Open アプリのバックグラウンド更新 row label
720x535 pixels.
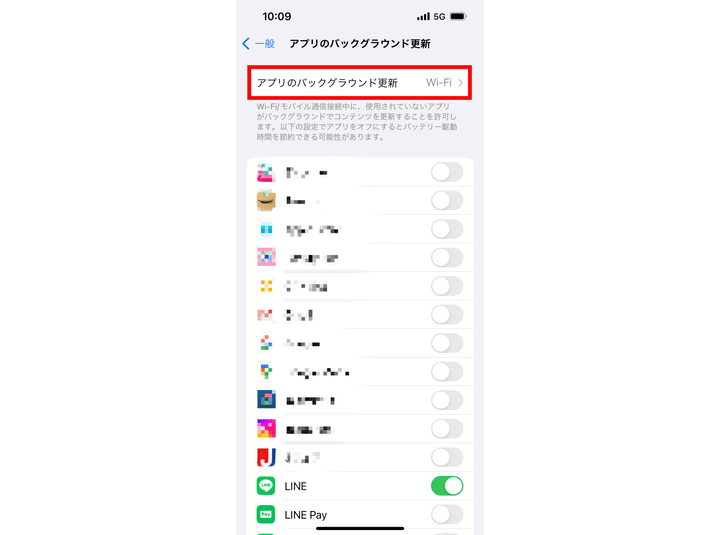(327, 83)
